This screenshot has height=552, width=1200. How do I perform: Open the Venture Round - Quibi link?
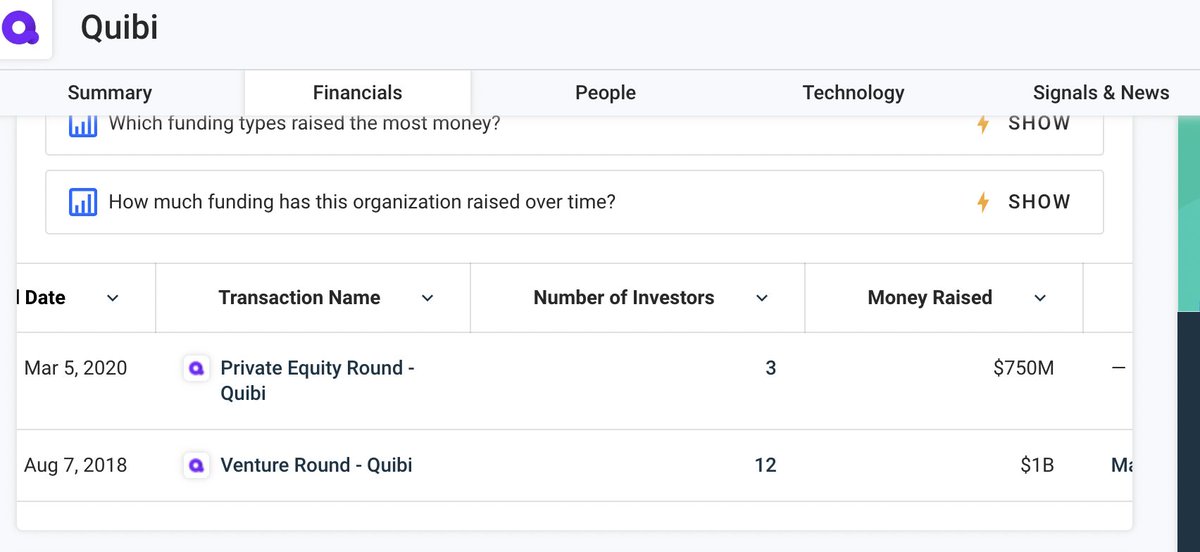click(316, 465)
